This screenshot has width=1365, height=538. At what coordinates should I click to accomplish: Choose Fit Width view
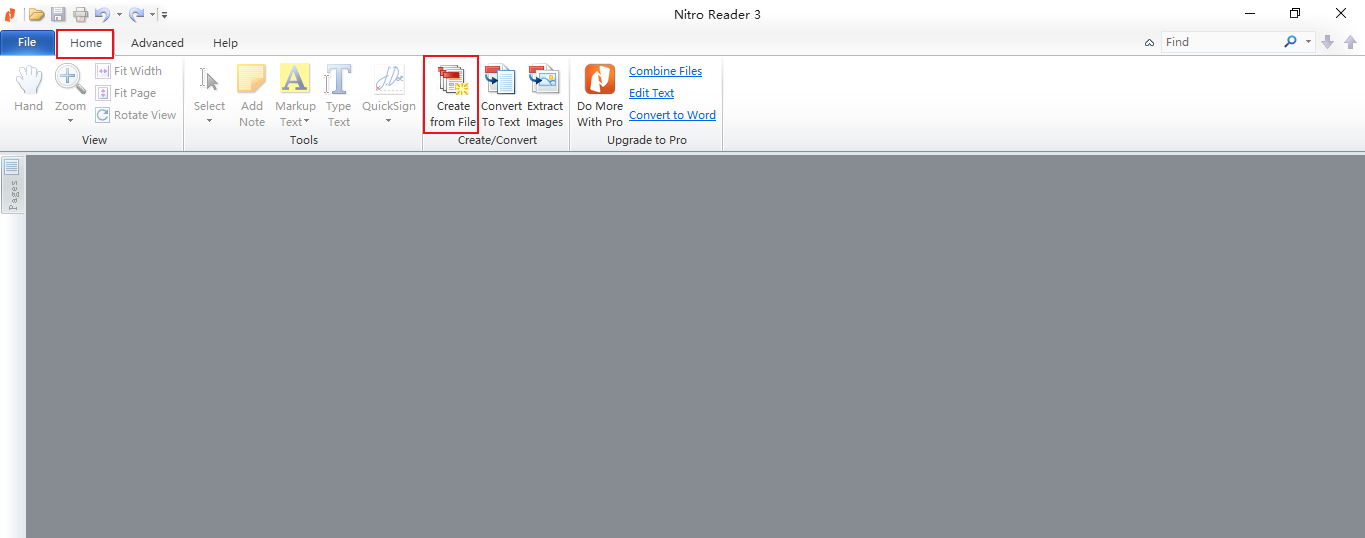pos(129,71)
